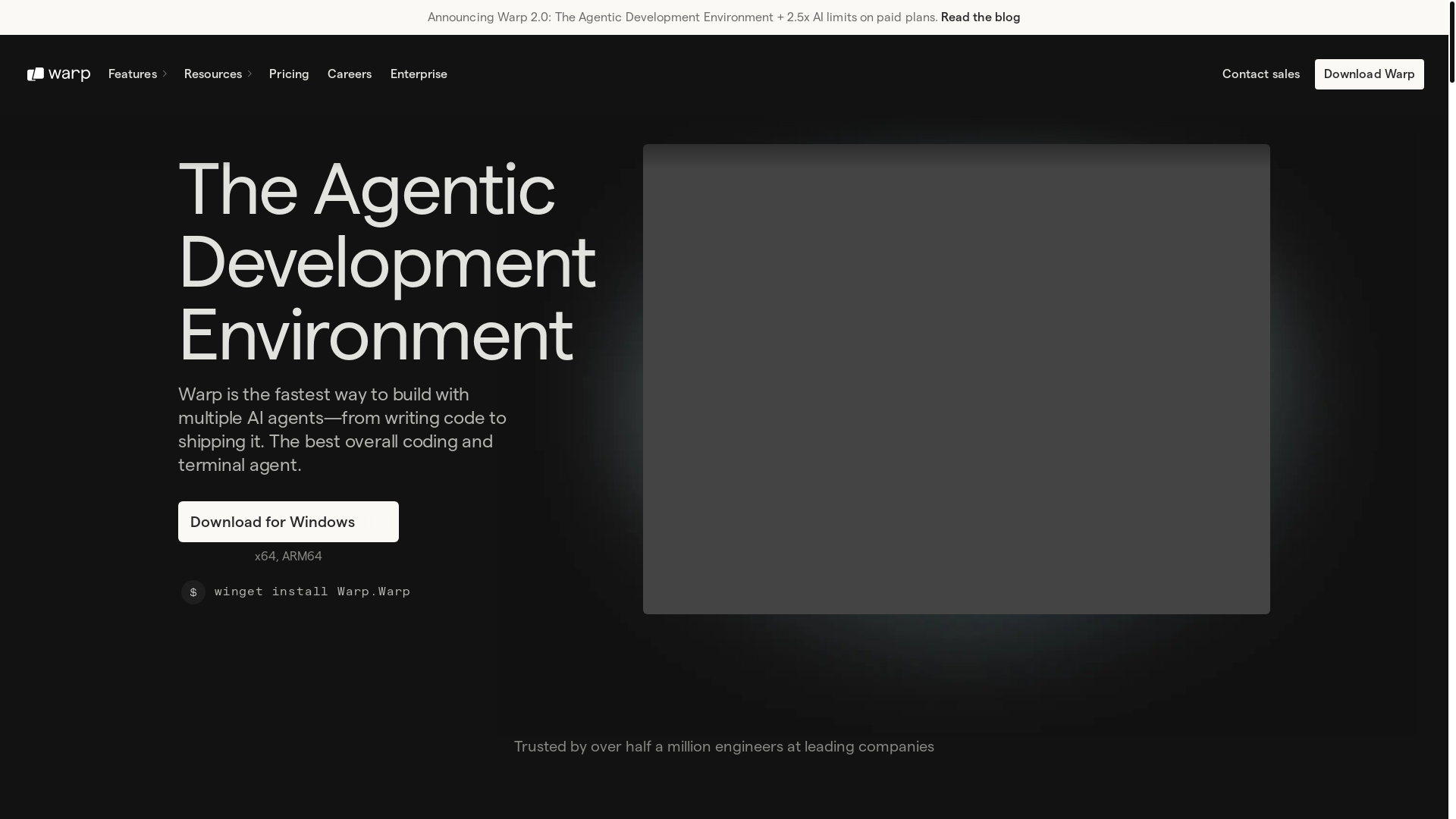Image resolution: width=1456 pixels, height=819 pixels.
Task: Click the Download for Windows button
Action: click(x=288, y=522)
